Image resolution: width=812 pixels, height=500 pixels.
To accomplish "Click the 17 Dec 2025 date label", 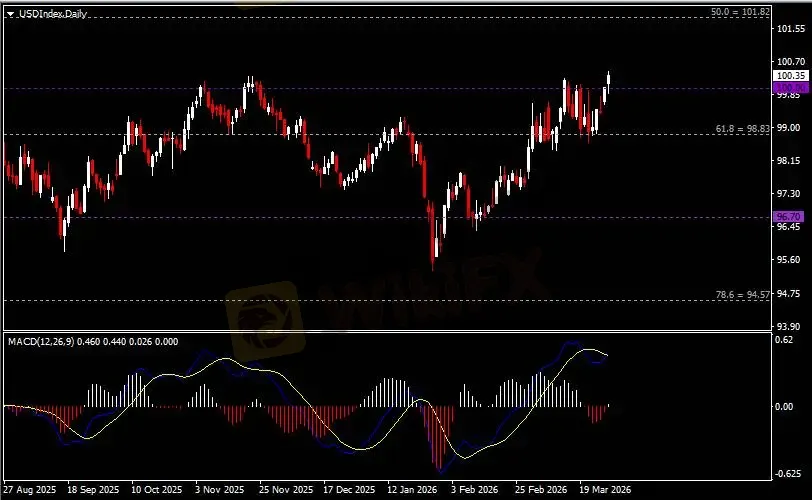I will [x=349, y=490].
